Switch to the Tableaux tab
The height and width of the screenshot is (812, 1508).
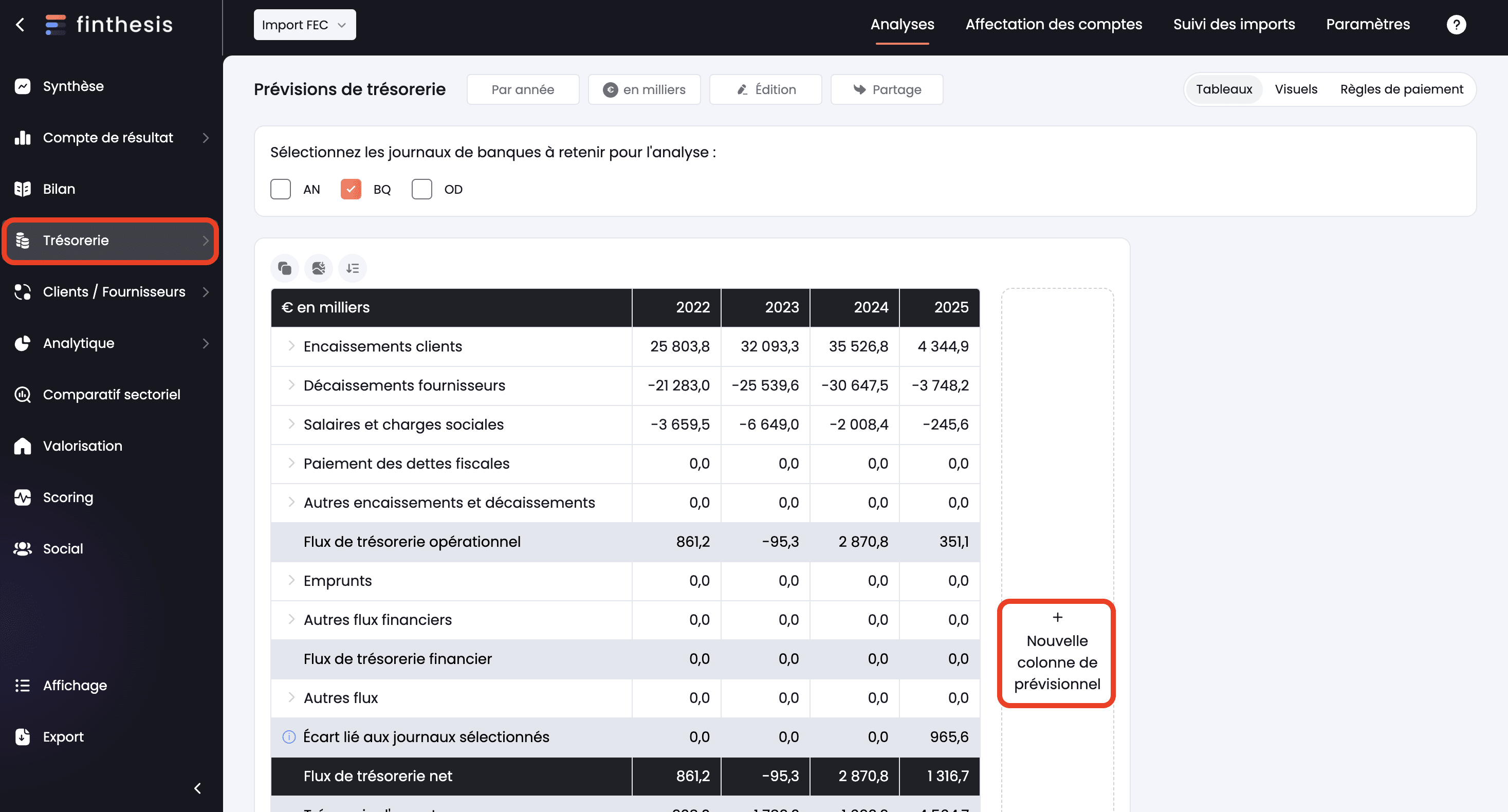click(1223, 89)
